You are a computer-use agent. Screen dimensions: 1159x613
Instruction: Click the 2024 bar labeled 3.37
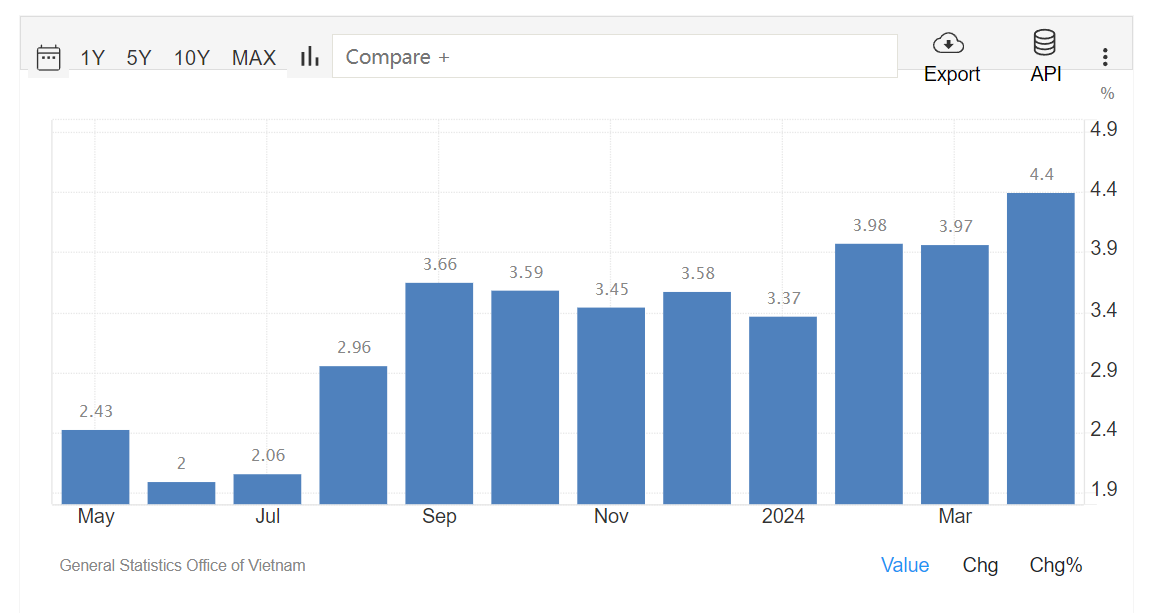coord(783,410)
